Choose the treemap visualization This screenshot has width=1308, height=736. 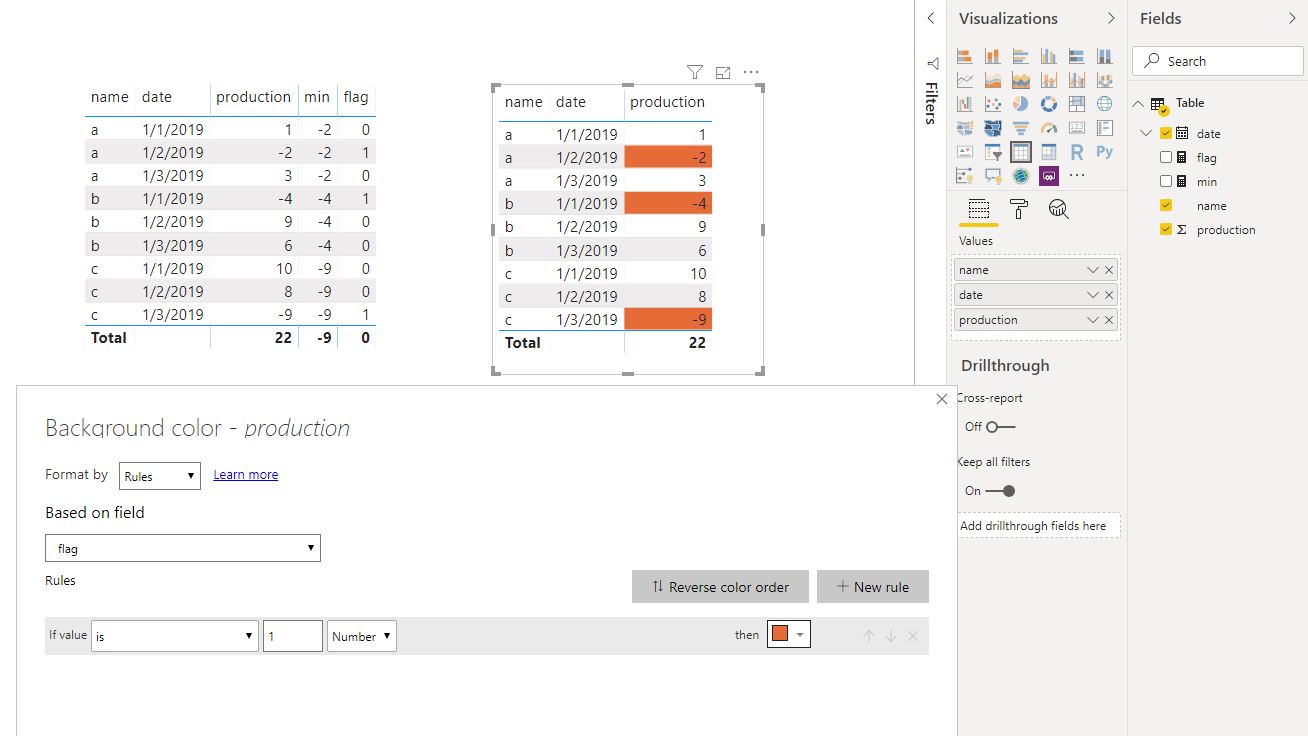1077,104
